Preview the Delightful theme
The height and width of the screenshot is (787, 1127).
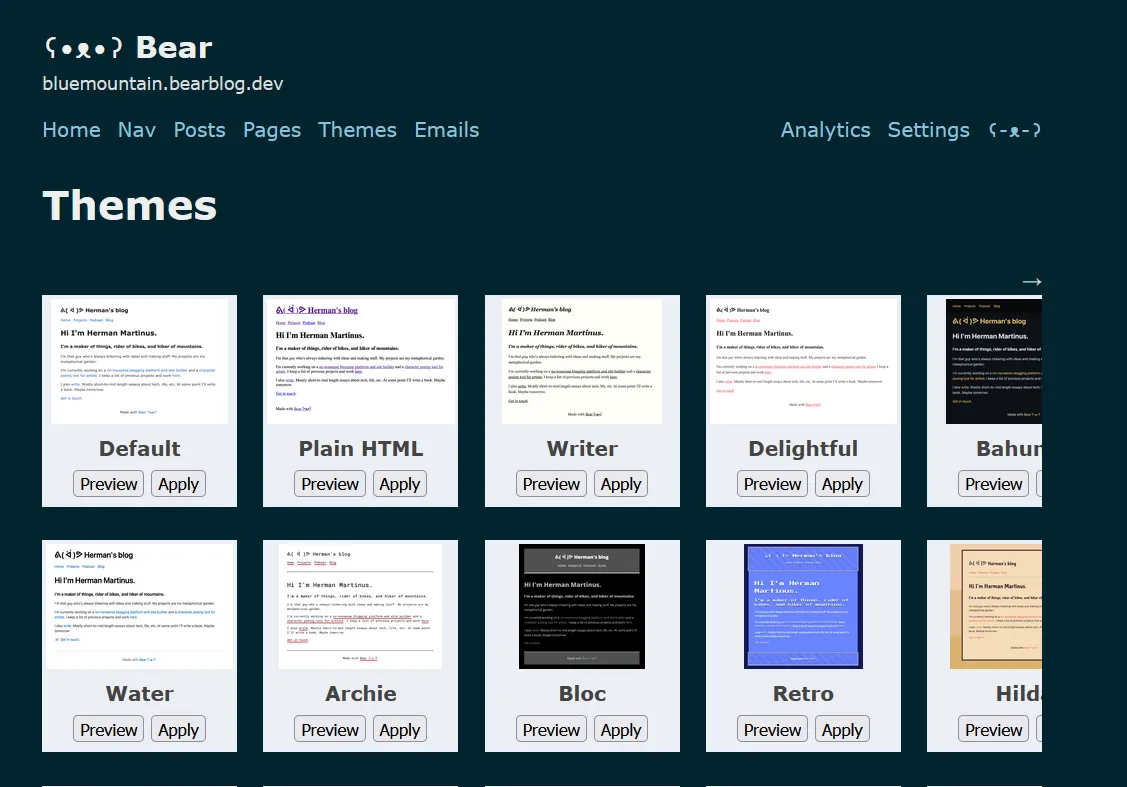tap(772, 484)
